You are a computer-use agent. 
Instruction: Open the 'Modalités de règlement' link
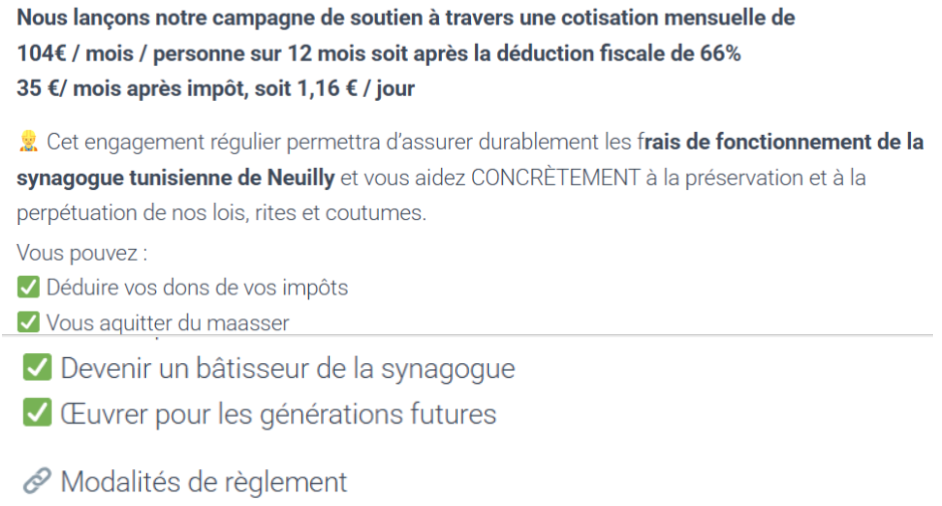(x=204, y=482)
